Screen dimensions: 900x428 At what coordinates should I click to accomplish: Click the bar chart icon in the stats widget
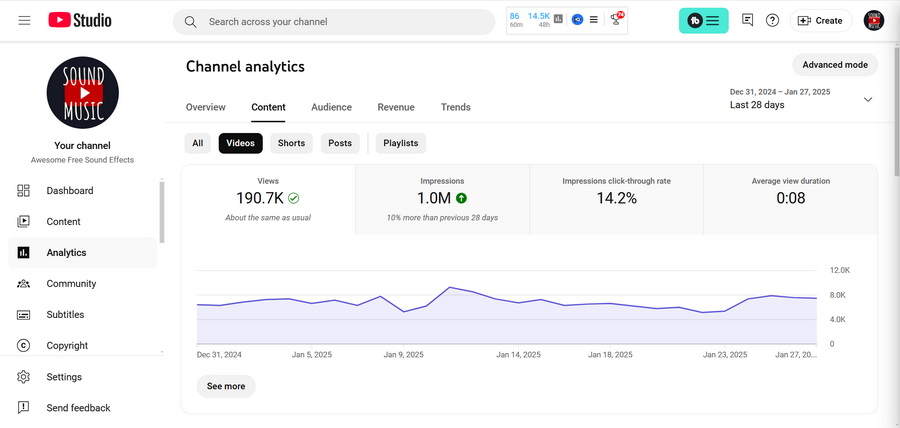[558, 20]
